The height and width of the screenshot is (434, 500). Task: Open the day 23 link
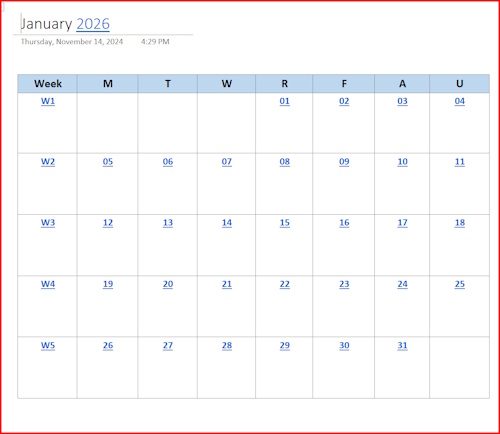(344, 284)
